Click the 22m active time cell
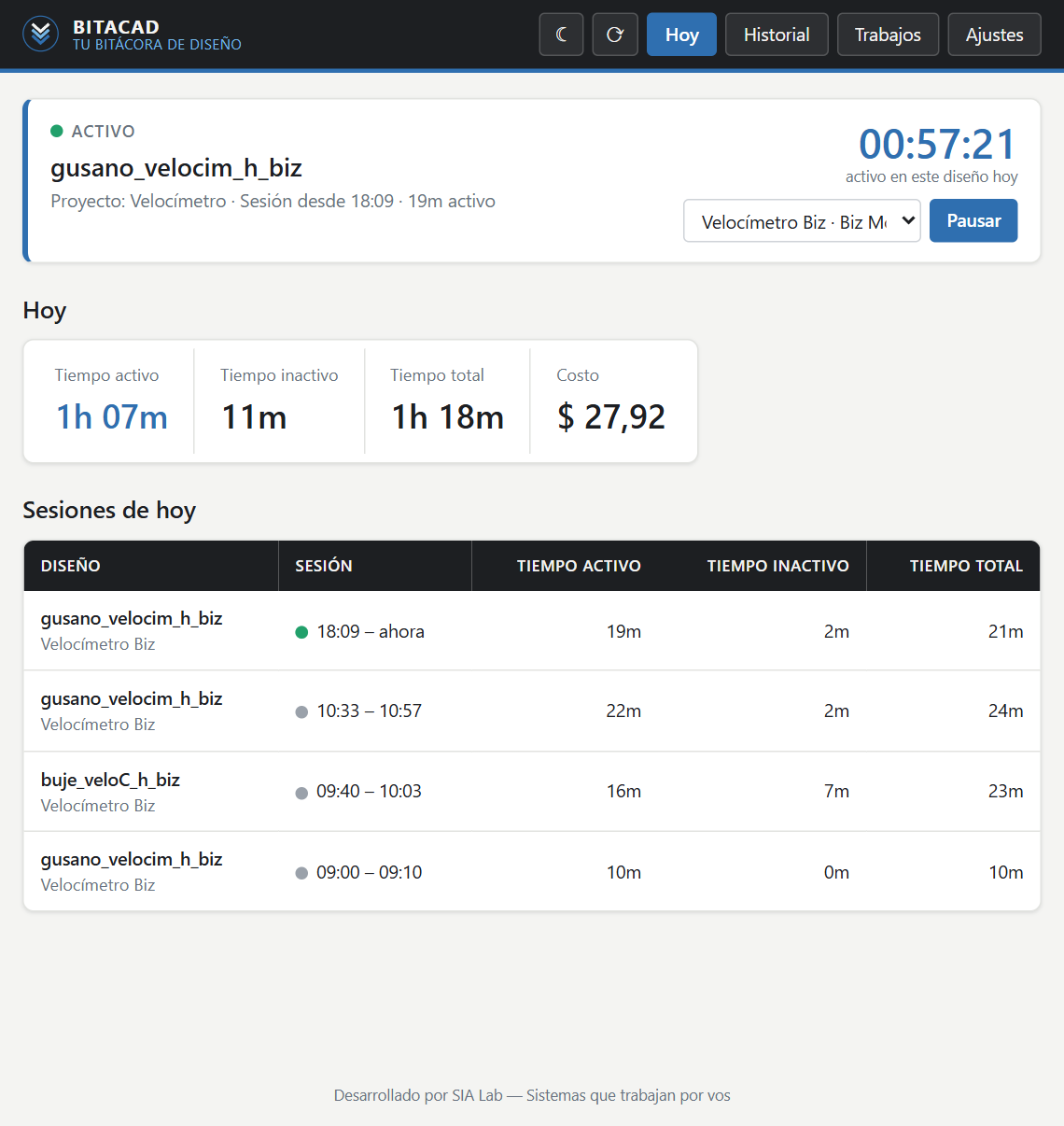The width and height of the screenshot is (1064, 1126). [x=623, y=711]
